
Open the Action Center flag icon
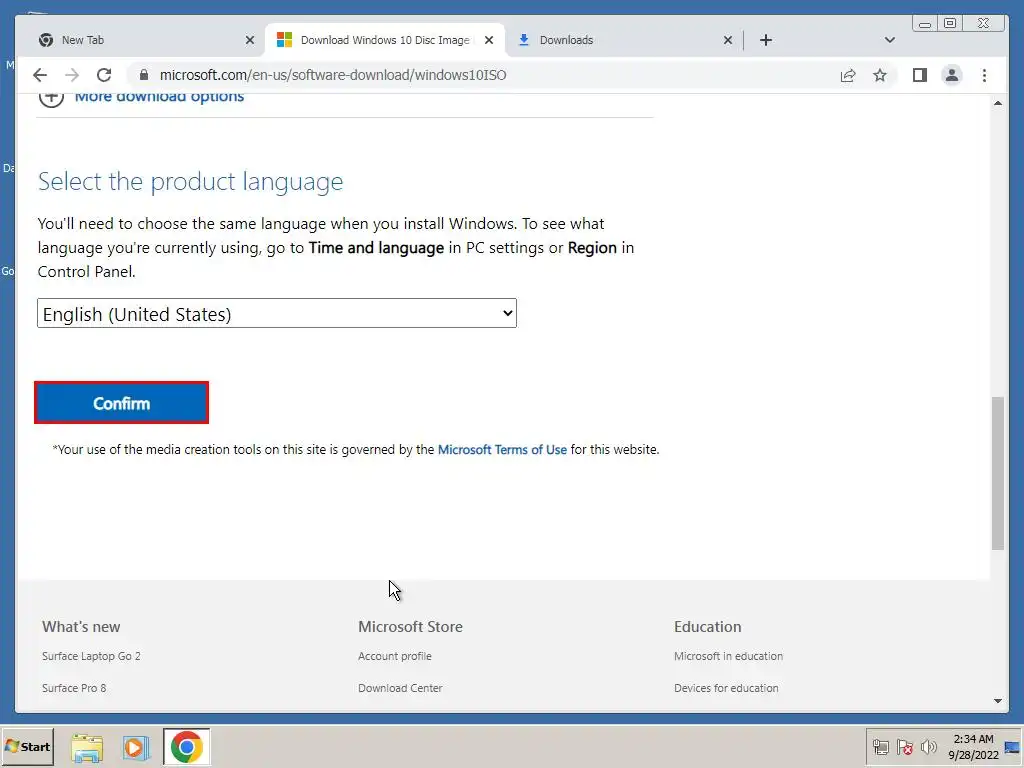pos(904,746)
